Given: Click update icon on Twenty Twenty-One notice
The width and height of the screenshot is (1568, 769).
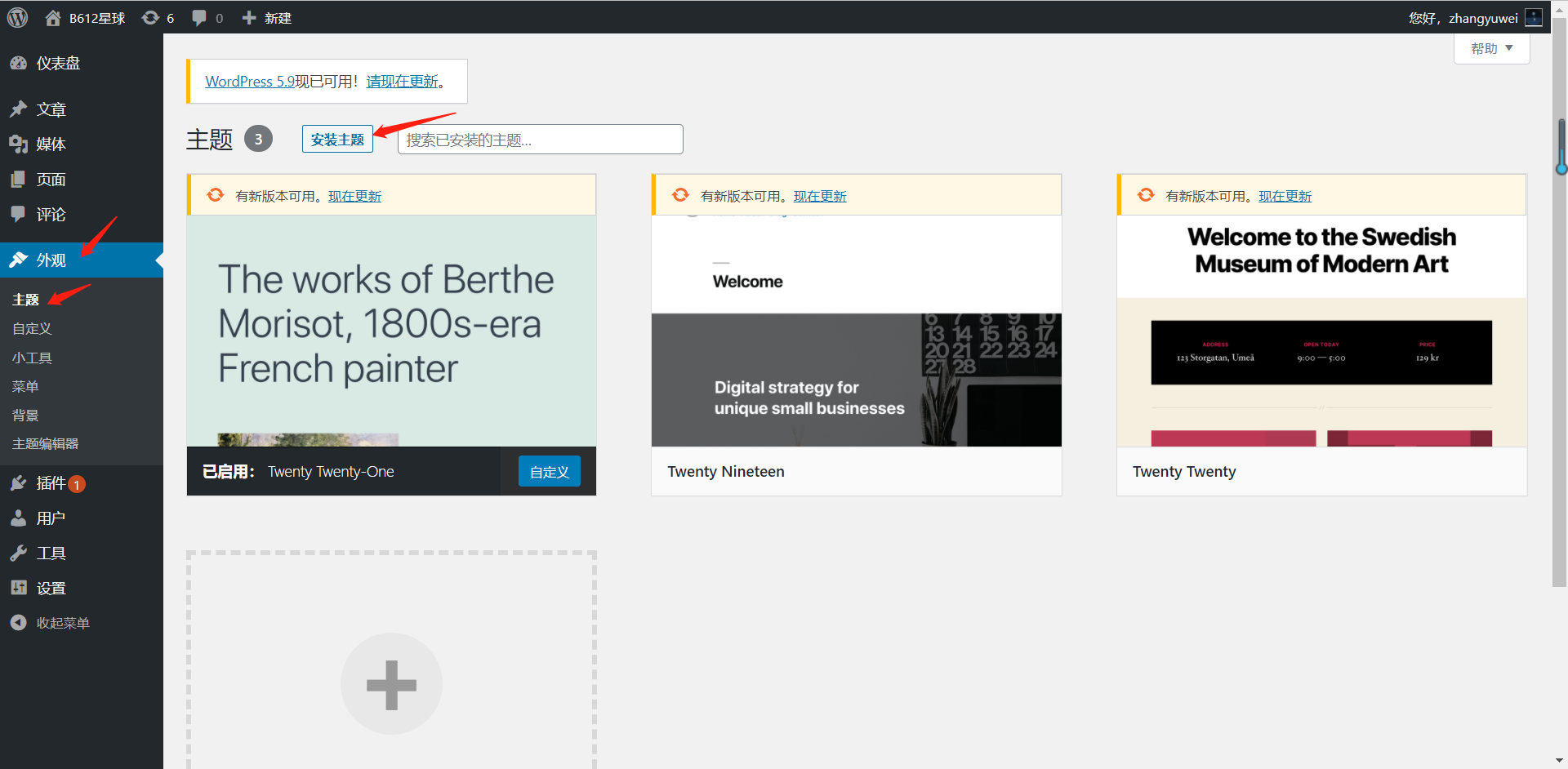Looking at the screenshot, I should 215,195.
